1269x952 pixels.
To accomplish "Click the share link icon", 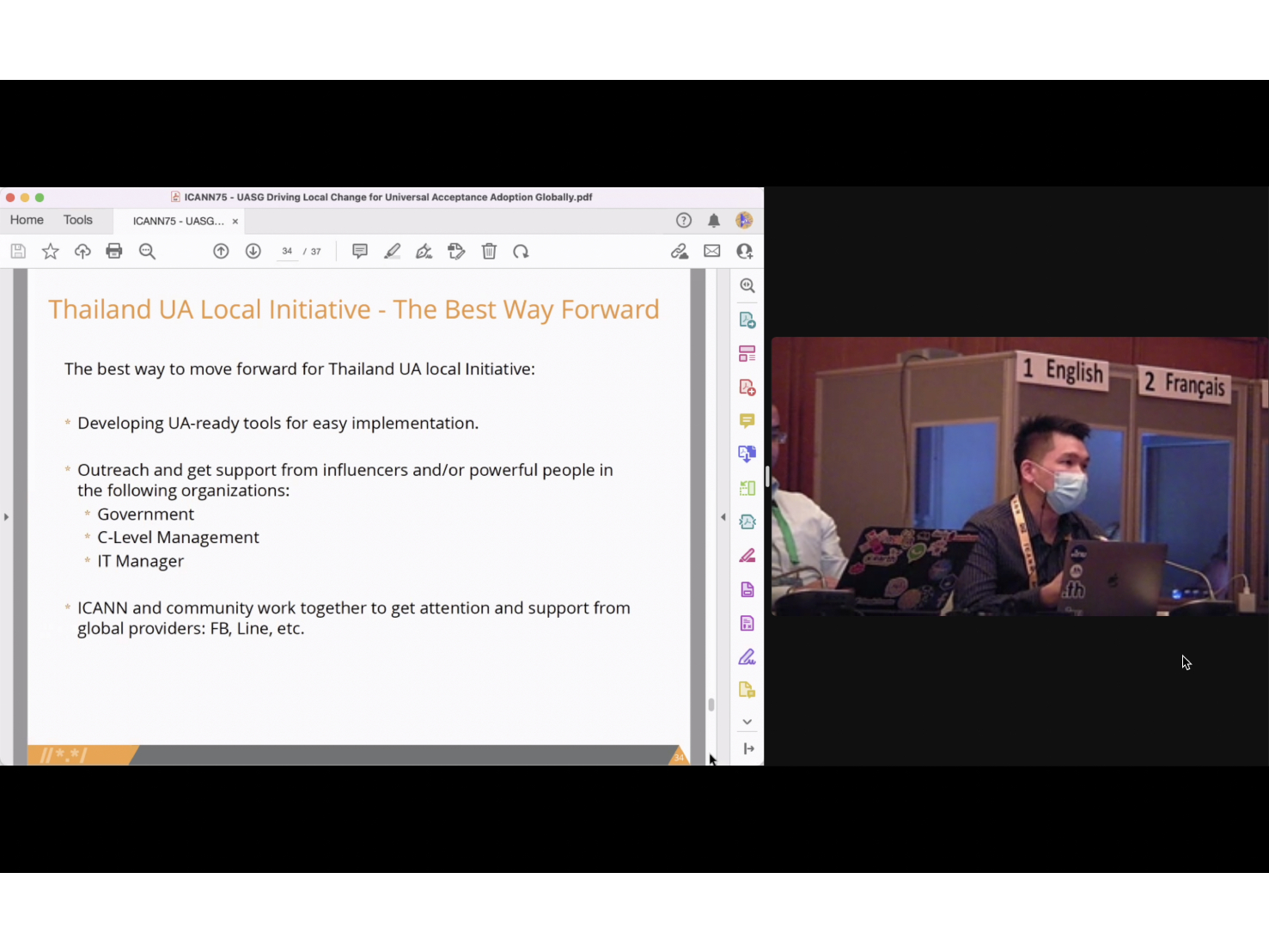I will pos(680,251).
